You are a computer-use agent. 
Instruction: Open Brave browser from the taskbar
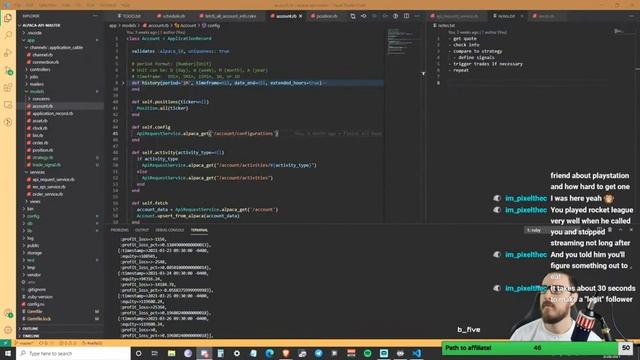point(286,353)
